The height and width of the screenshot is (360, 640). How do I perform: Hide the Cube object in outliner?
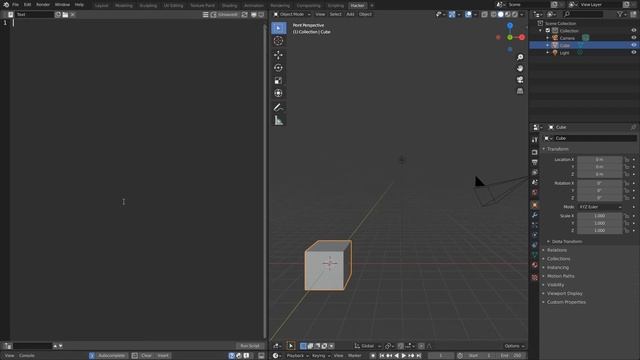tap(633, 45)
